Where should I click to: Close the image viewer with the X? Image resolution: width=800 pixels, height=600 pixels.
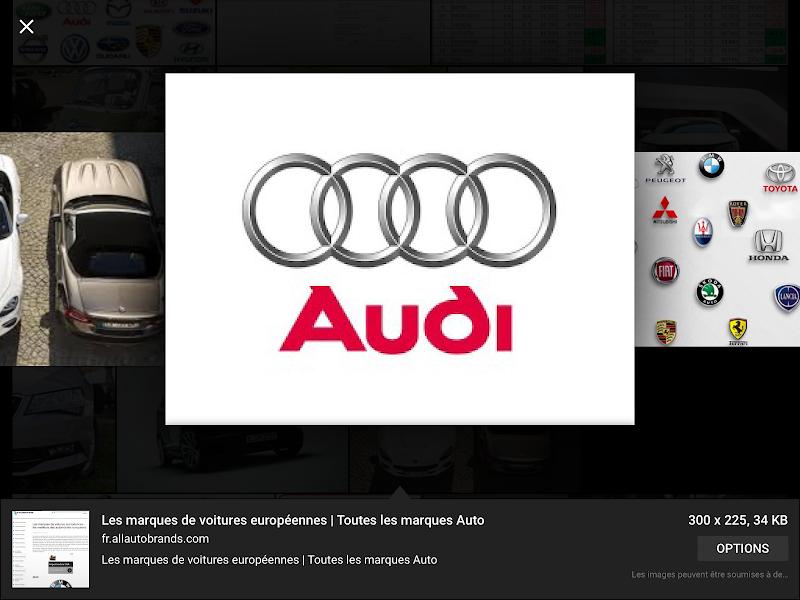point(27,27)
